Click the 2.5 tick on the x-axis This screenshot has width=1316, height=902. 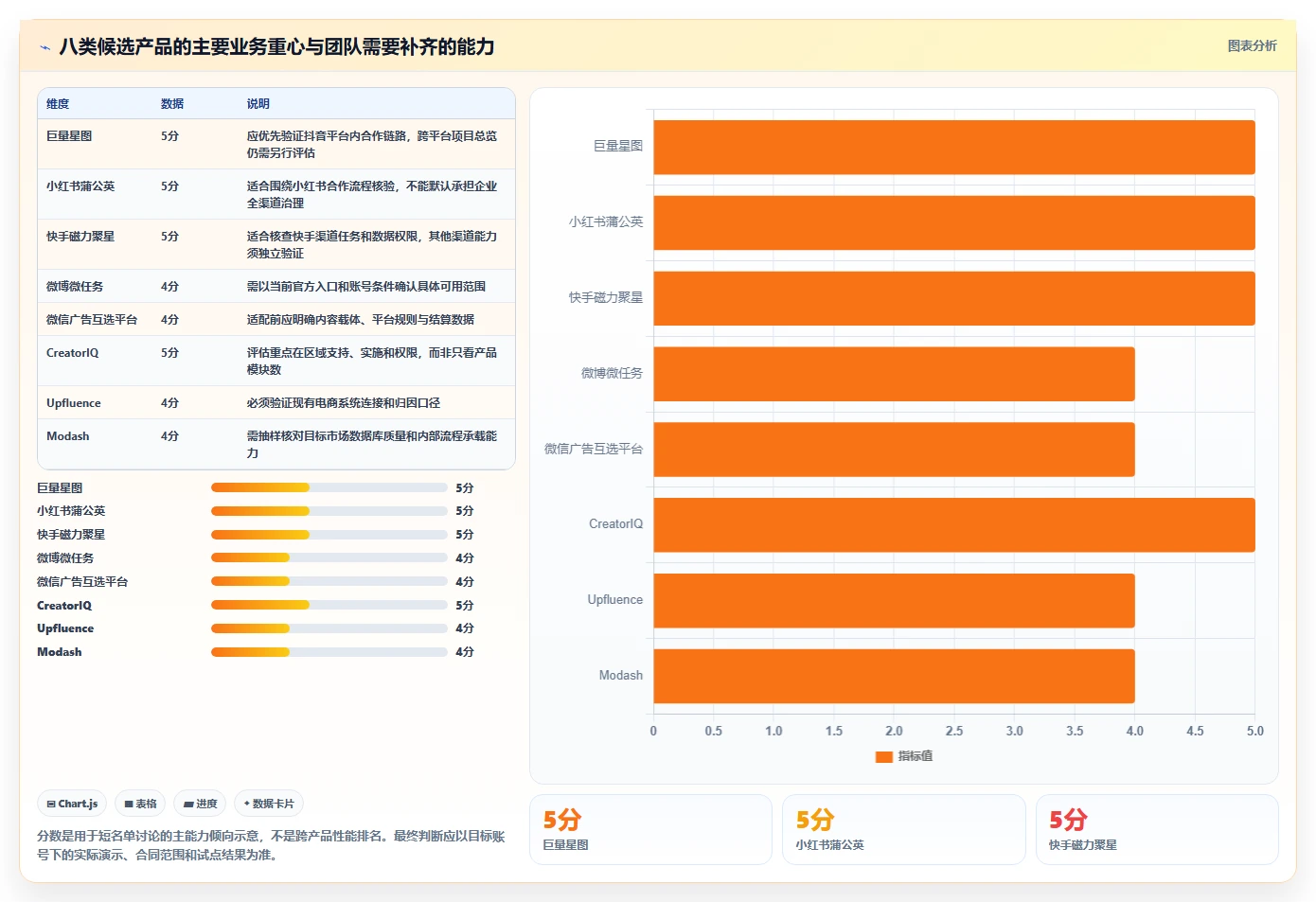[954, 732]
